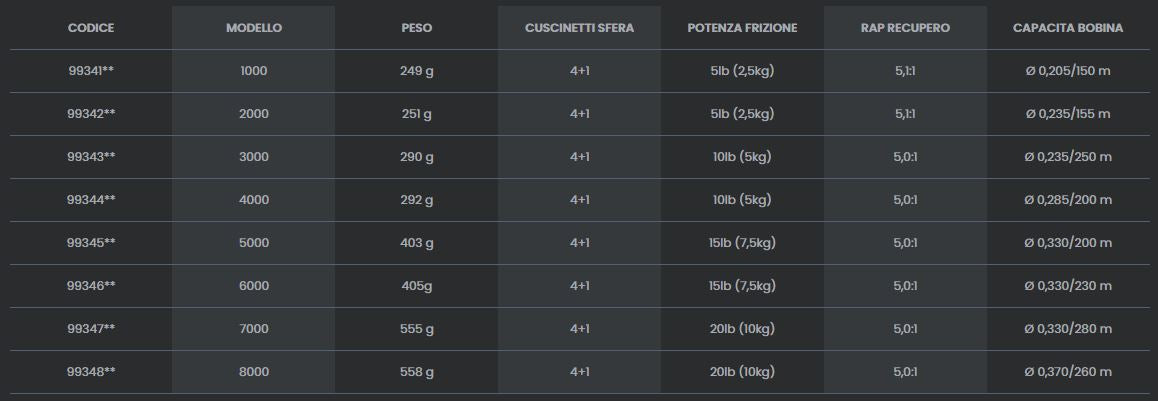The image size is (1158, 401).
Task: Click the 555 g weight cell
Action: pos(417,329)
